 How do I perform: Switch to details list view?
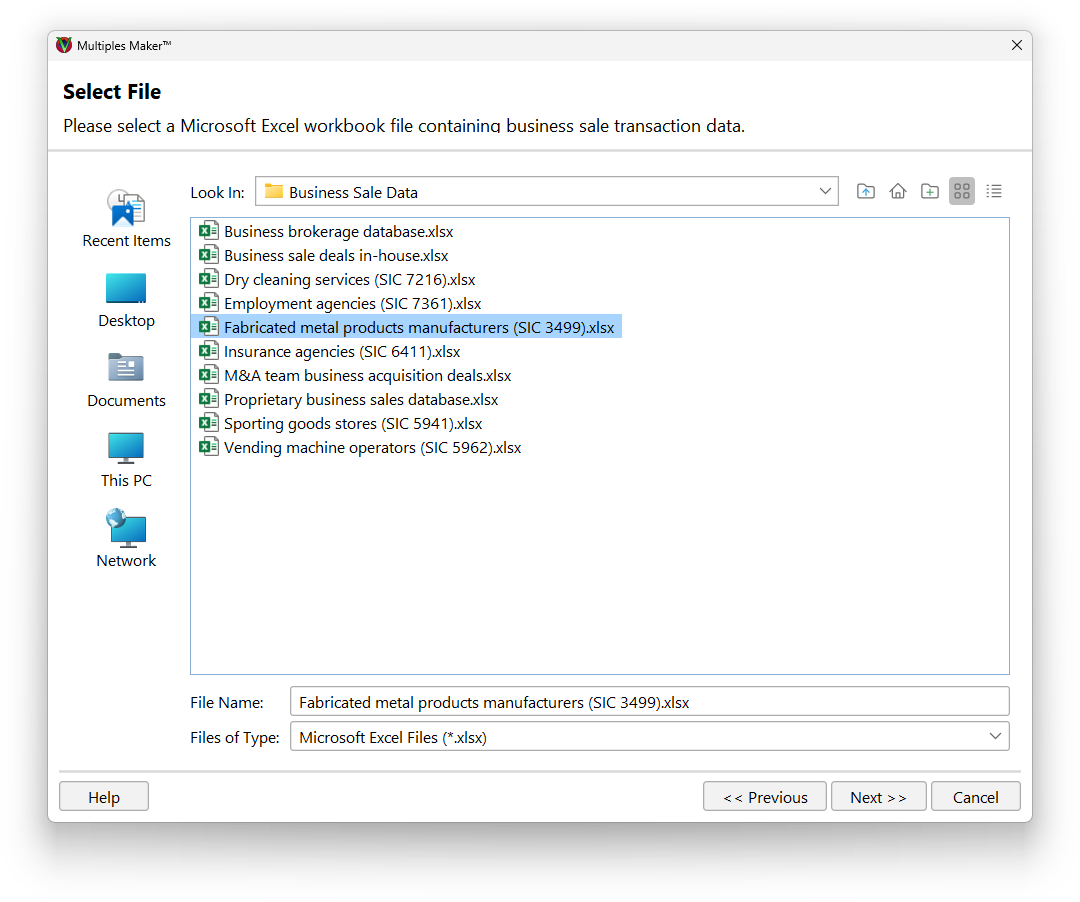[x=994, y=190]
